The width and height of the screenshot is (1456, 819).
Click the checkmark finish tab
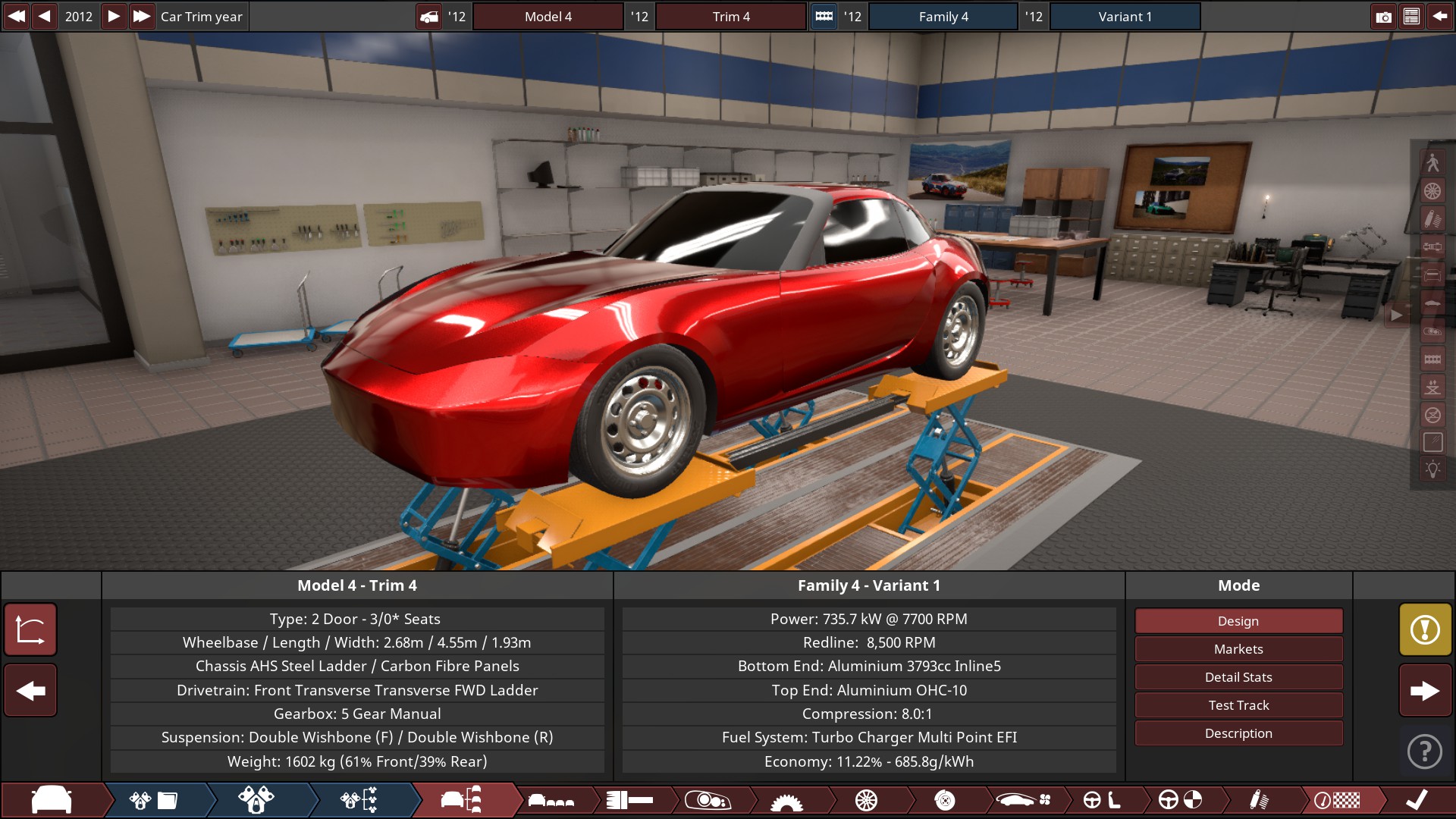coord(1417,800)
